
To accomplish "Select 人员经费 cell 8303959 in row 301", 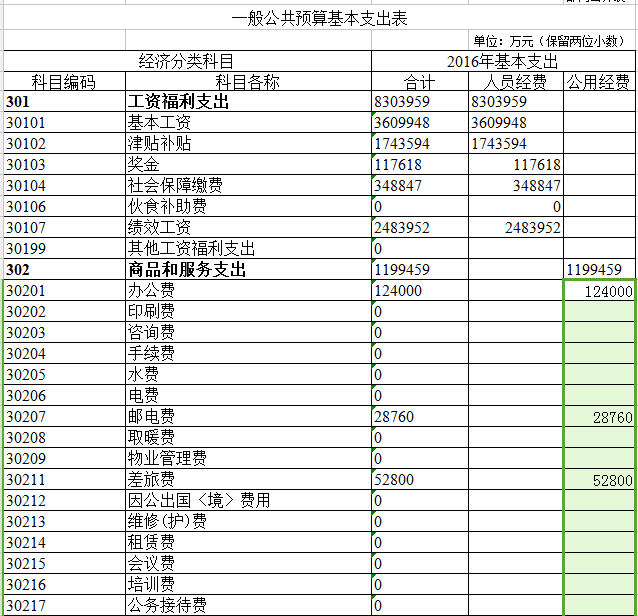I will (x=516, y=101).
